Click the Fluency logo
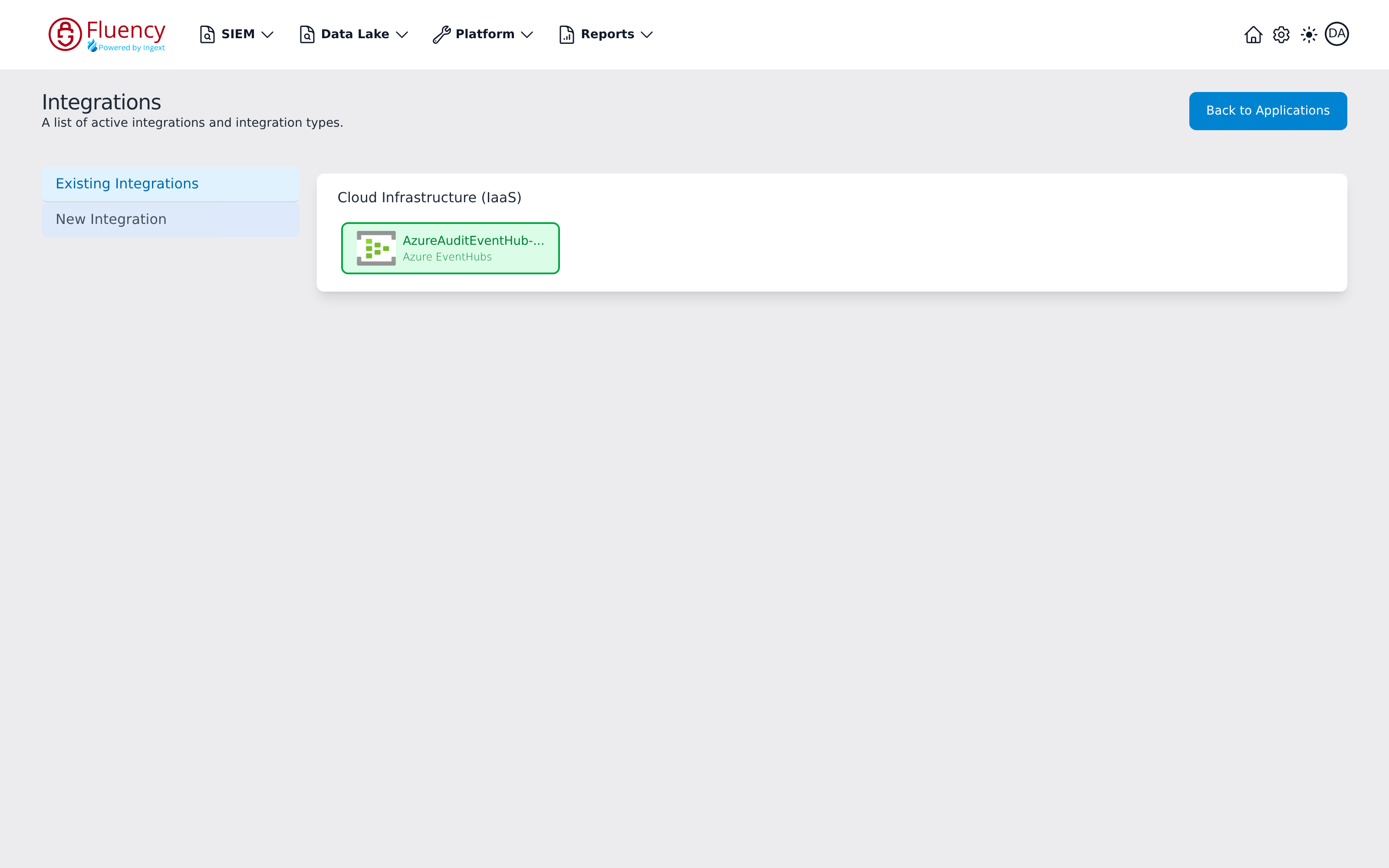 107,34
